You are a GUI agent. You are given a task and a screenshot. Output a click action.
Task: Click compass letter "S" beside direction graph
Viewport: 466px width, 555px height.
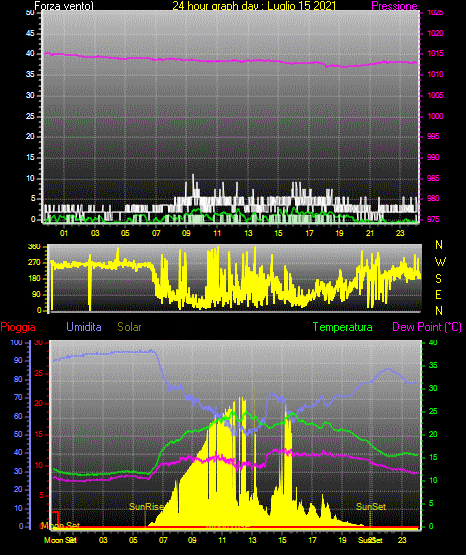[x=438, y=279]
